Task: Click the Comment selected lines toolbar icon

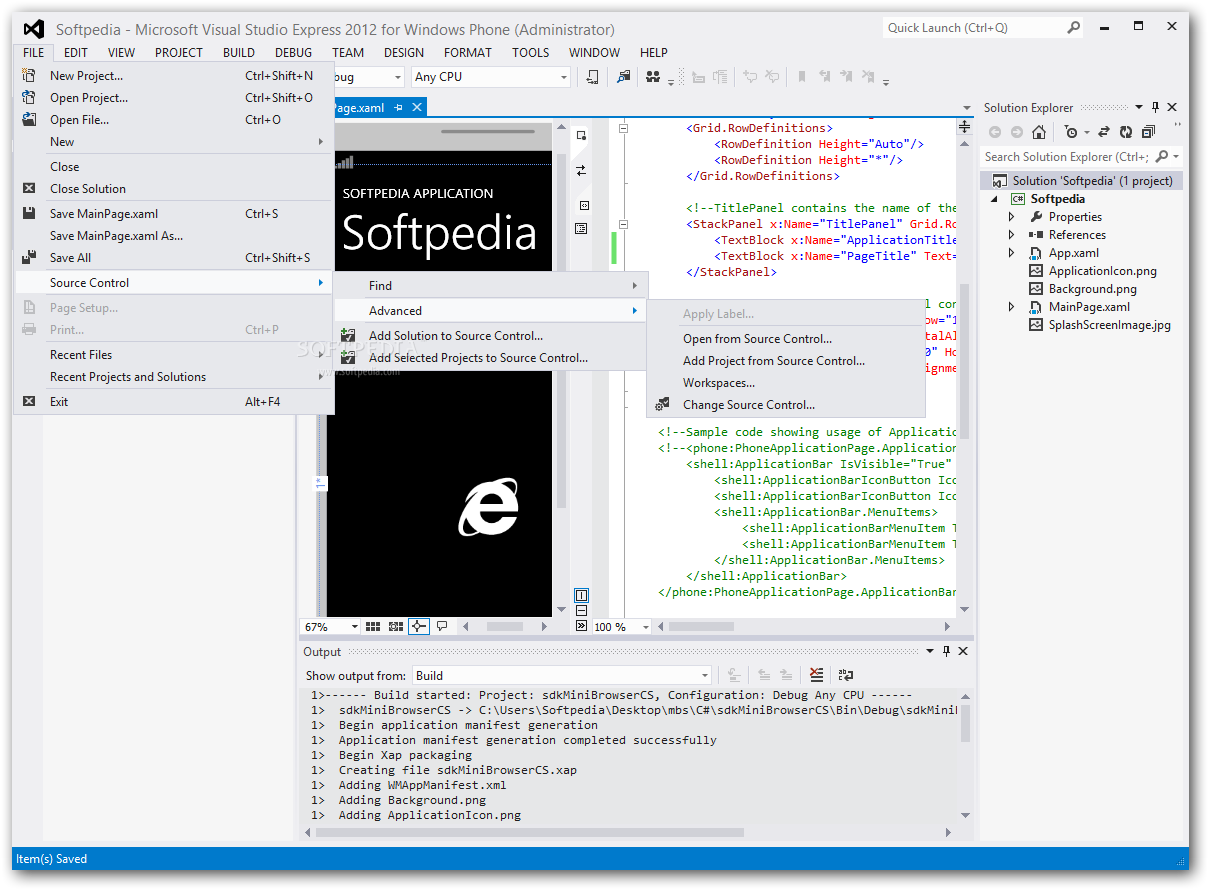Action: [748, 76]
